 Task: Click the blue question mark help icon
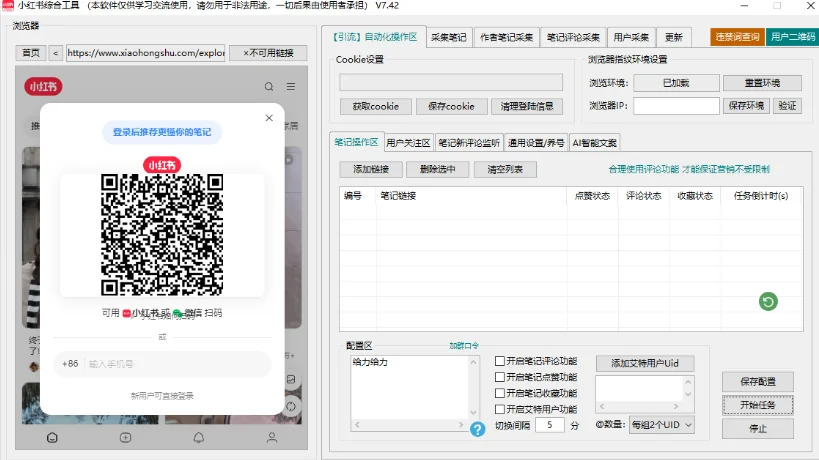click(477, 429)
